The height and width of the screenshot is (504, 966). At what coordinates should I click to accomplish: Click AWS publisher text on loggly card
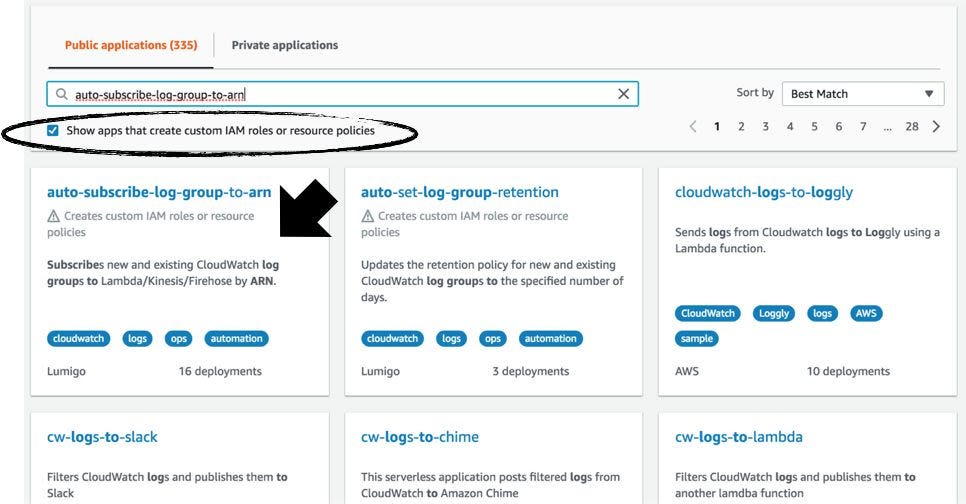coord(687,371)
